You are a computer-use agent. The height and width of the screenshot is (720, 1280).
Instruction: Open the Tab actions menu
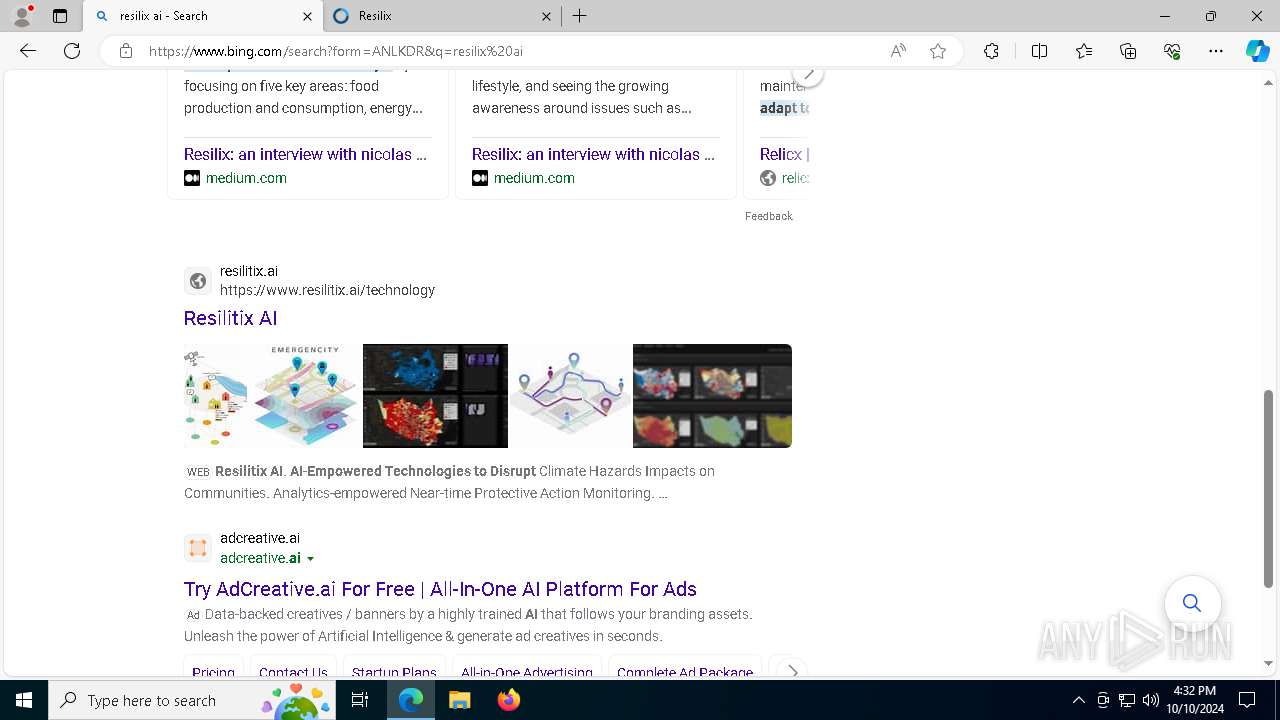tap(60, 16)
